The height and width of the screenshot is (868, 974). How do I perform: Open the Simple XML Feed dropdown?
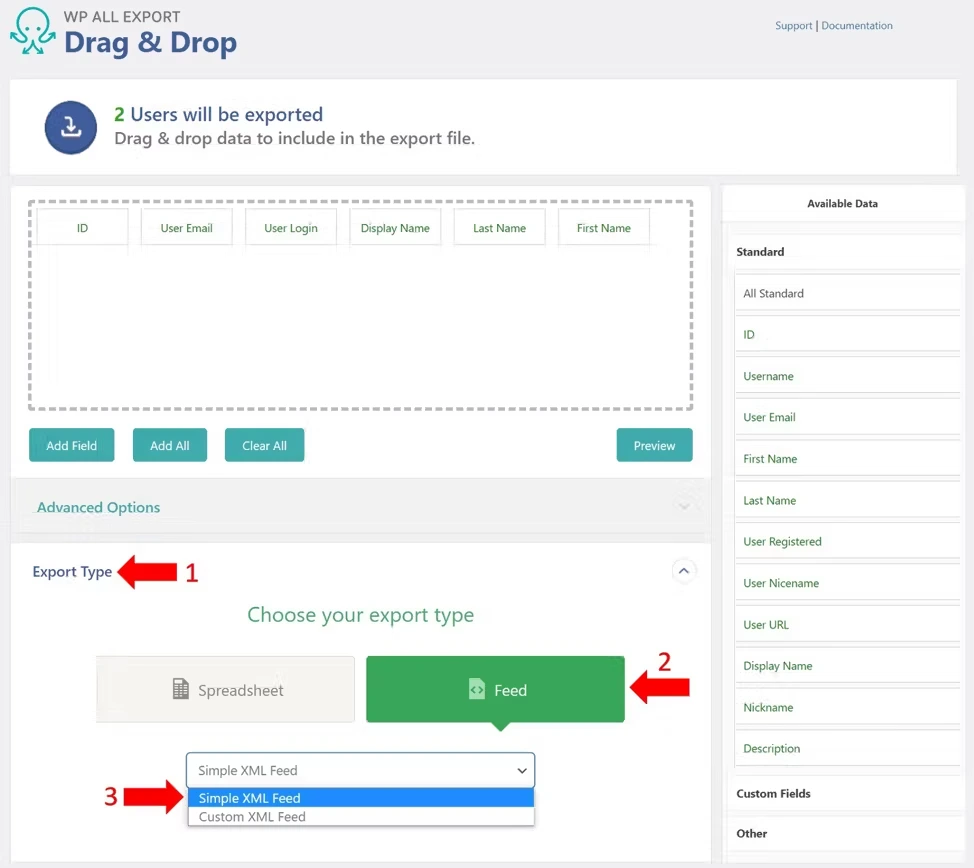360,770
